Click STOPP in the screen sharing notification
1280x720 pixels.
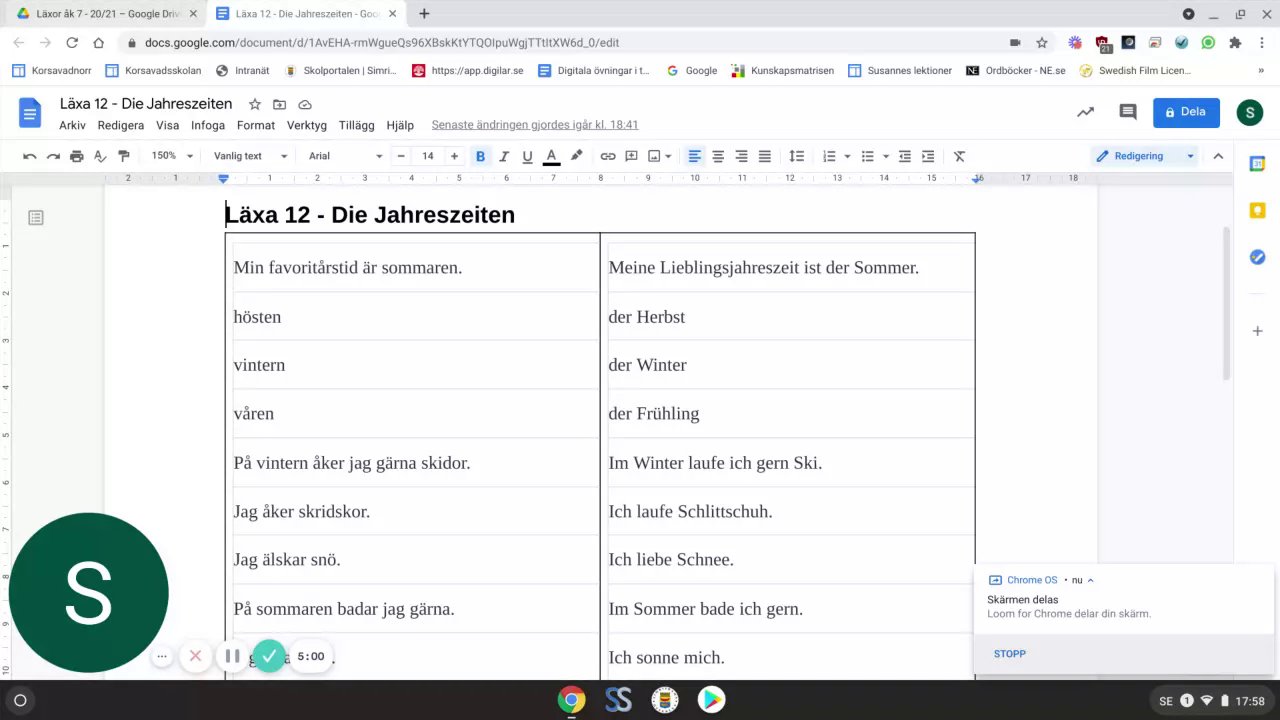coord(1010,654)
